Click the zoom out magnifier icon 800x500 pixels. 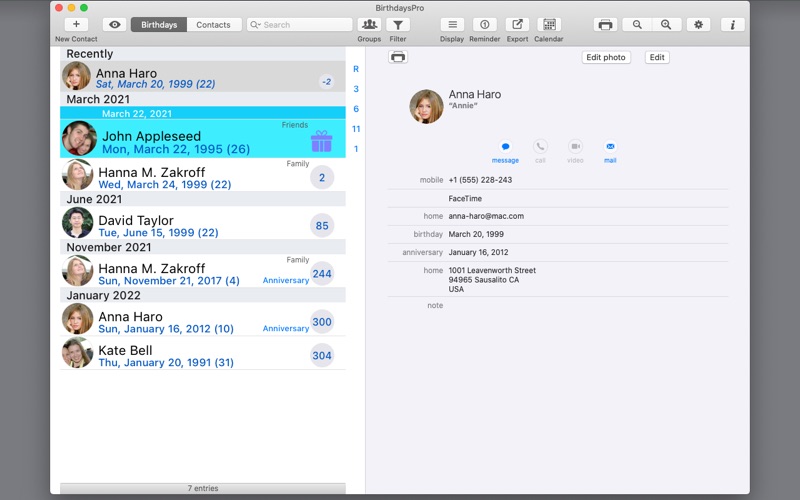[x=637, y=24]
